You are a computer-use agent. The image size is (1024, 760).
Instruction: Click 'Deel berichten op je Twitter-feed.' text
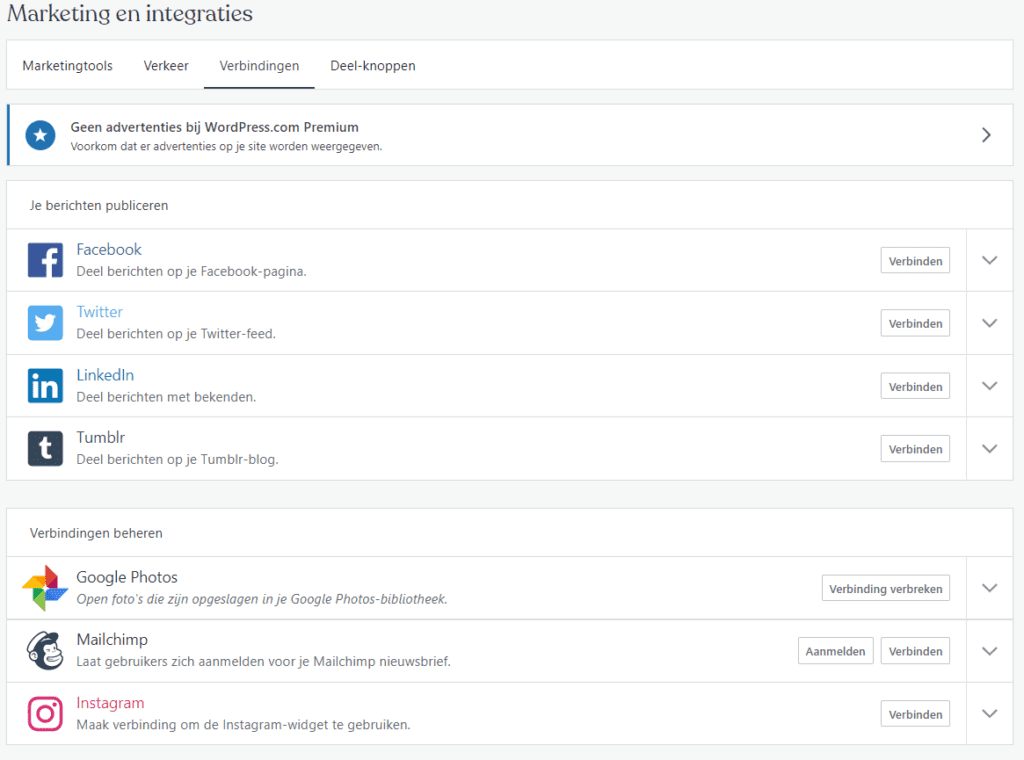point(176,334)
